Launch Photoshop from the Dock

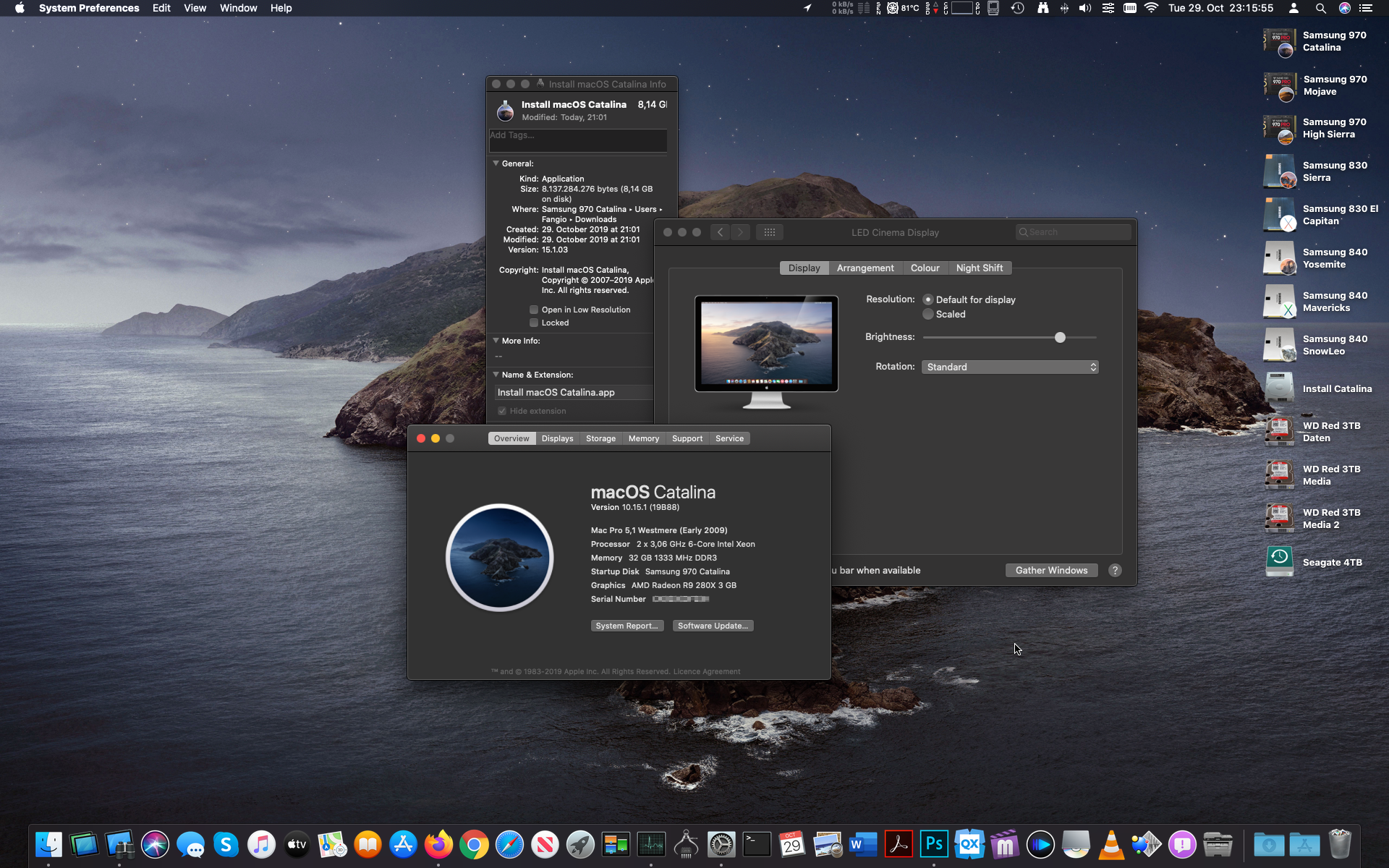[x=934, y=844]
